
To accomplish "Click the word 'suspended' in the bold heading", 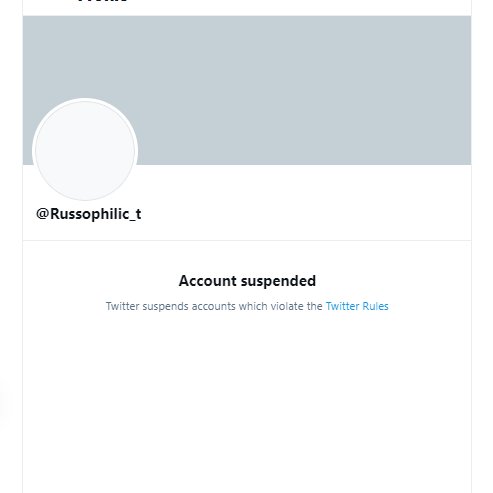I will point(278,281).
